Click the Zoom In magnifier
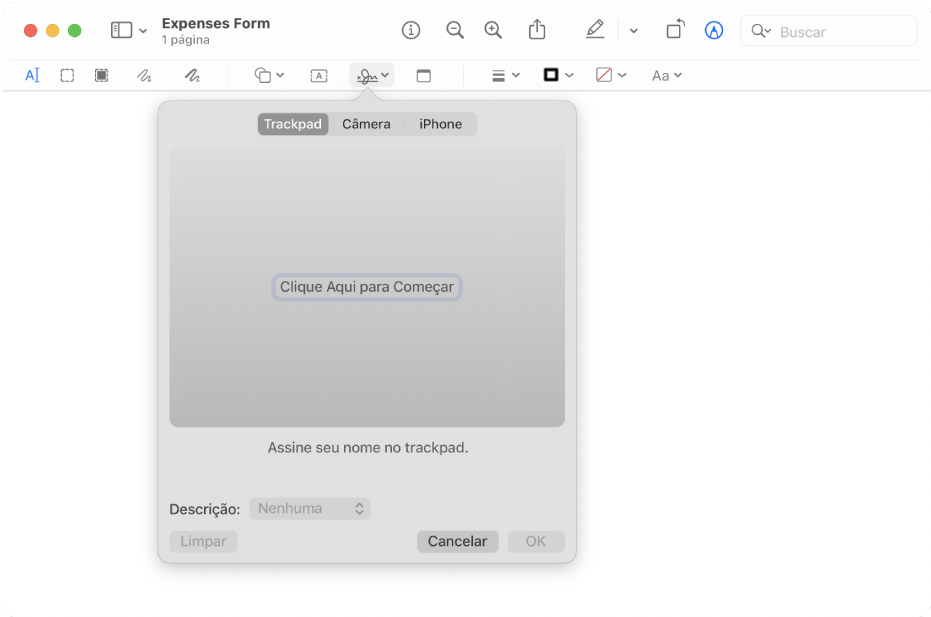Screen dimensions: 931x617 (x=493, y=30)
